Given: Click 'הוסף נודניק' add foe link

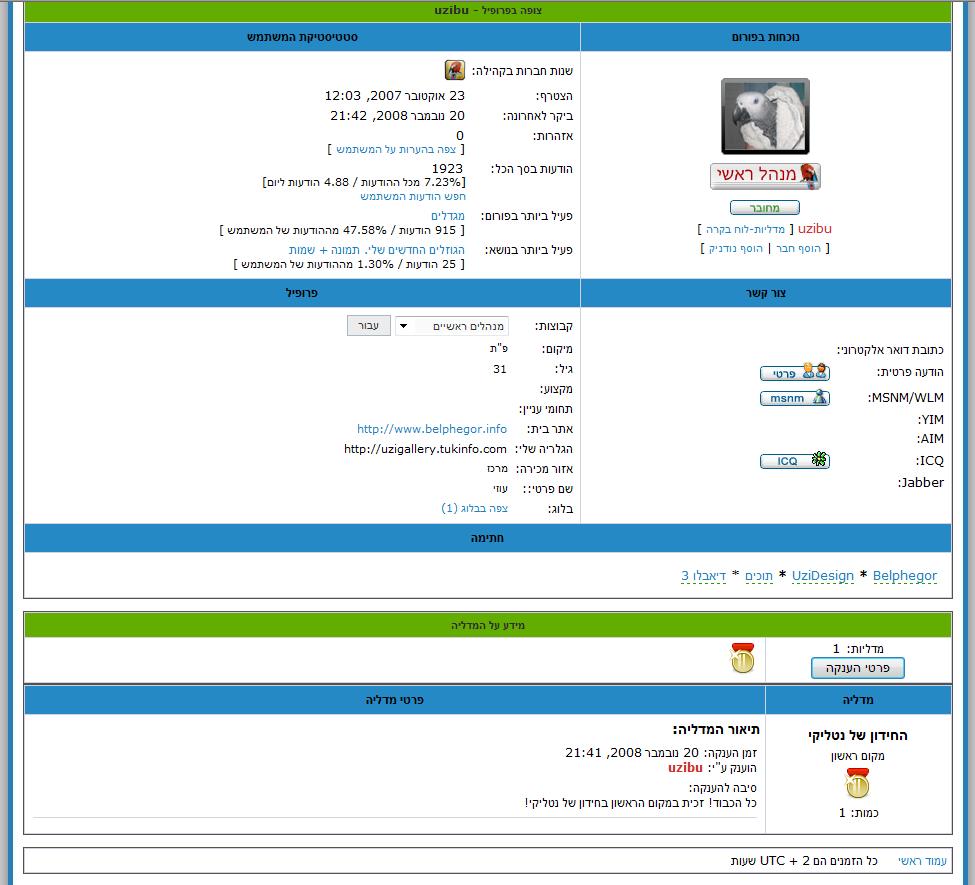Looking at the screenshot, I should tap(738, 248).
